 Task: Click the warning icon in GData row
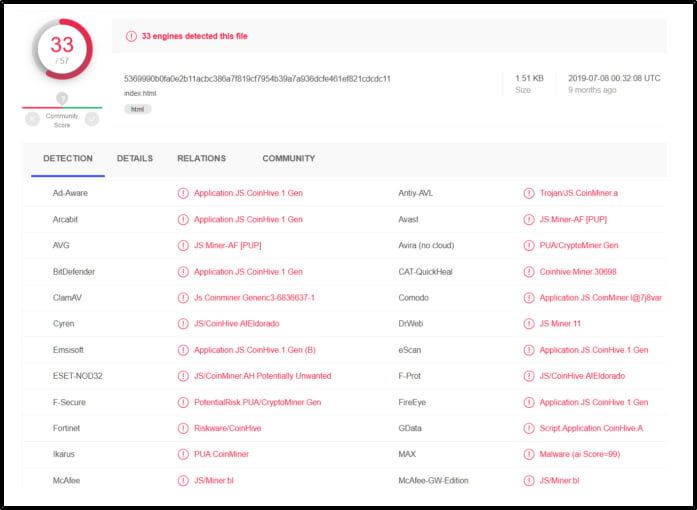coord(529,428)
